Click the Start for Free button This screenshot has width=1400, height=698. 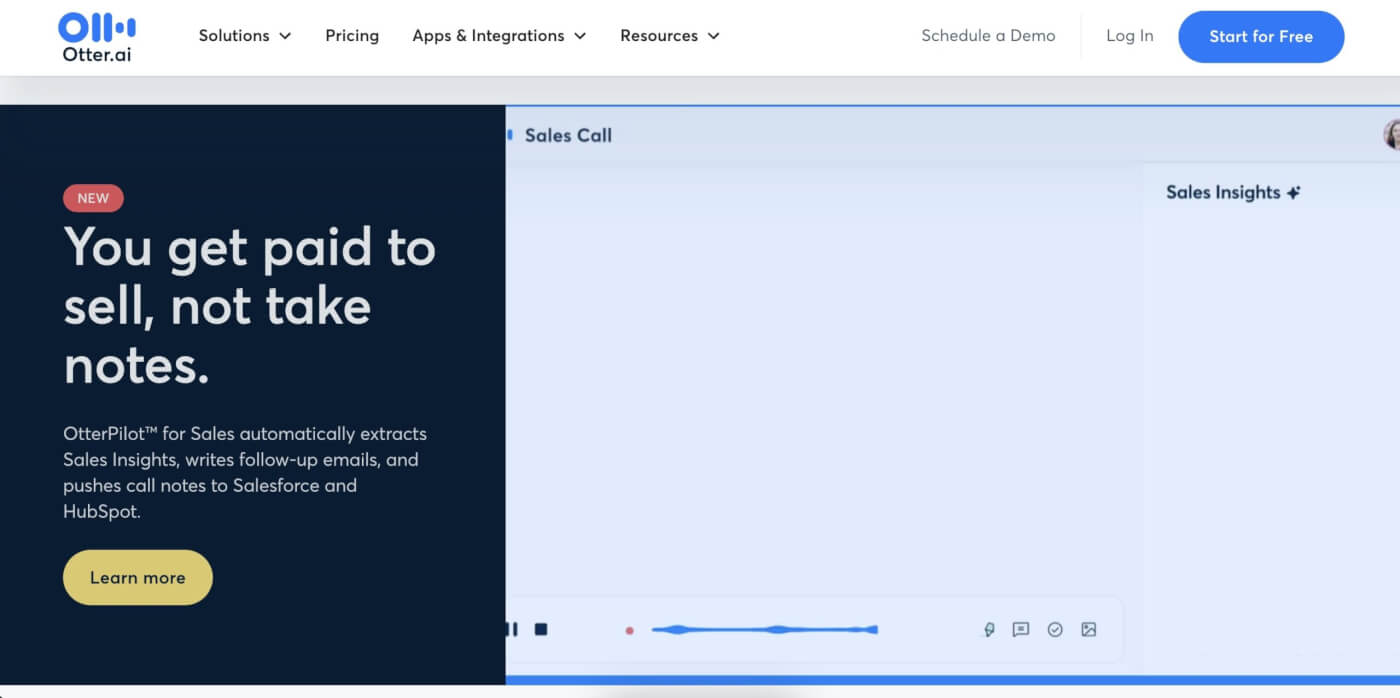tap(1261, 36)
